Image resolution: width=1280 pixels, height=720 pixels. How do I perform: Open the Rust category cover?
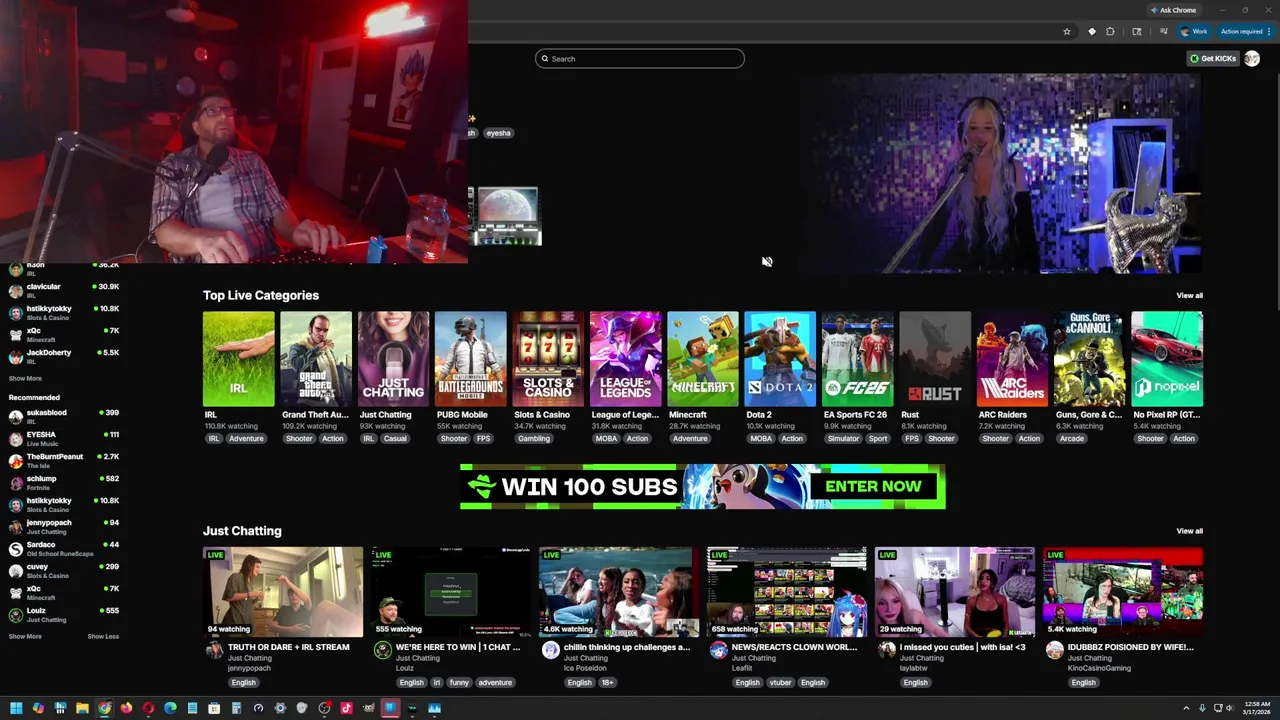[935, 359]
